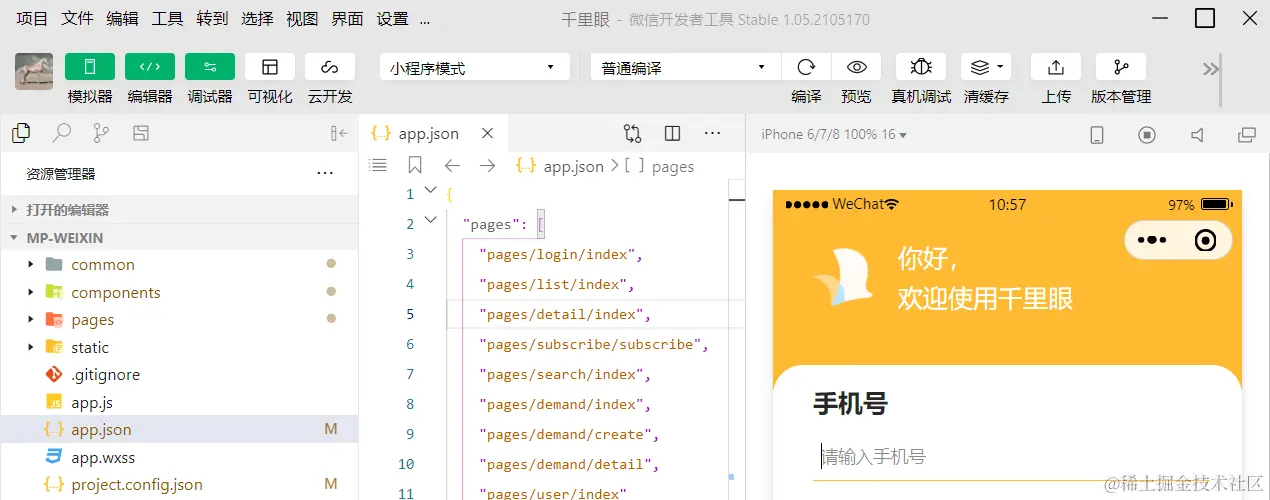Open the 设置 menu

392,19
